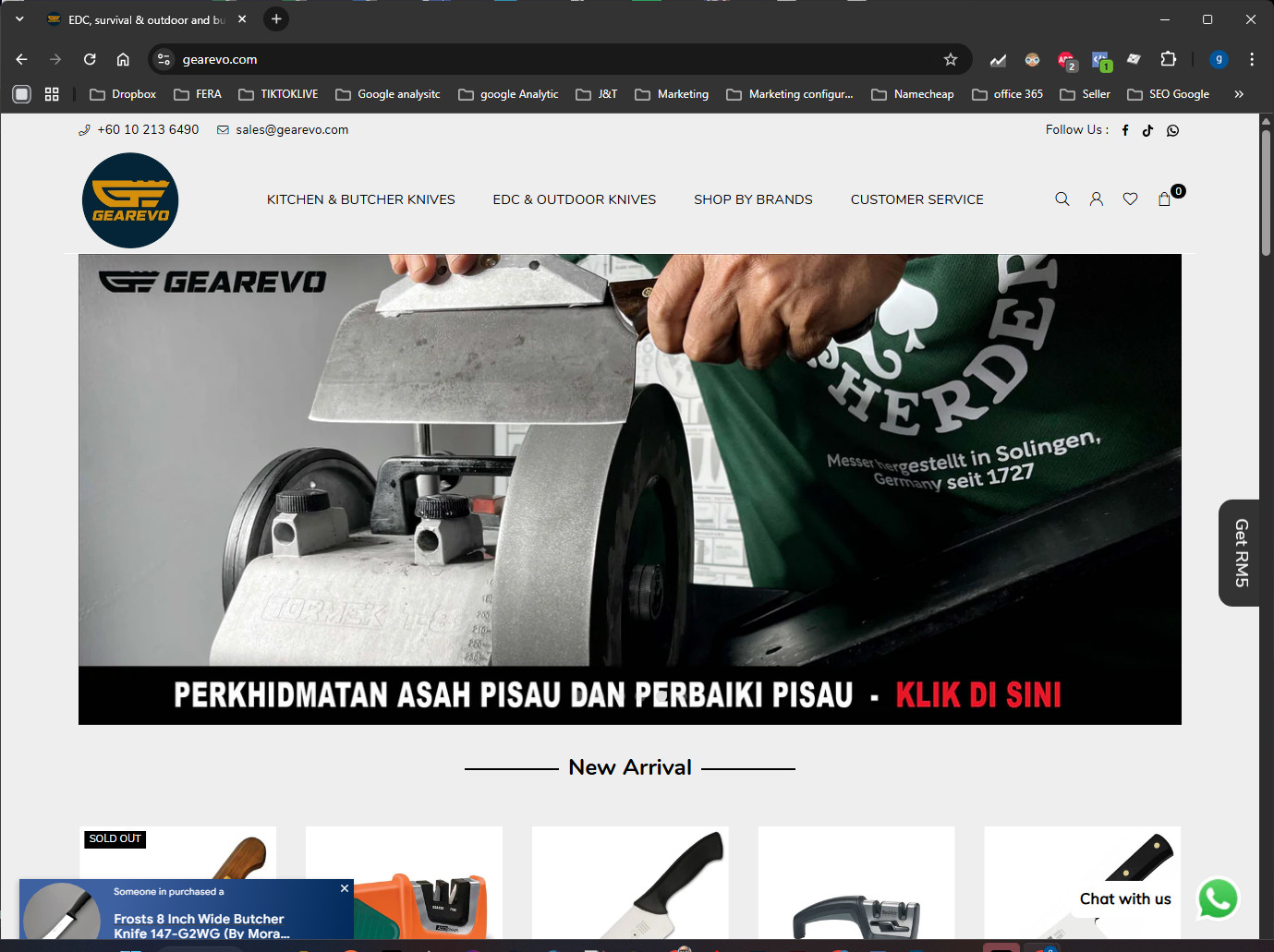Image resolution: width=1274 pixels, height=952 pixels.
Task: Open the Namecheap bookmark folder
Action: (x=913, y=94)
